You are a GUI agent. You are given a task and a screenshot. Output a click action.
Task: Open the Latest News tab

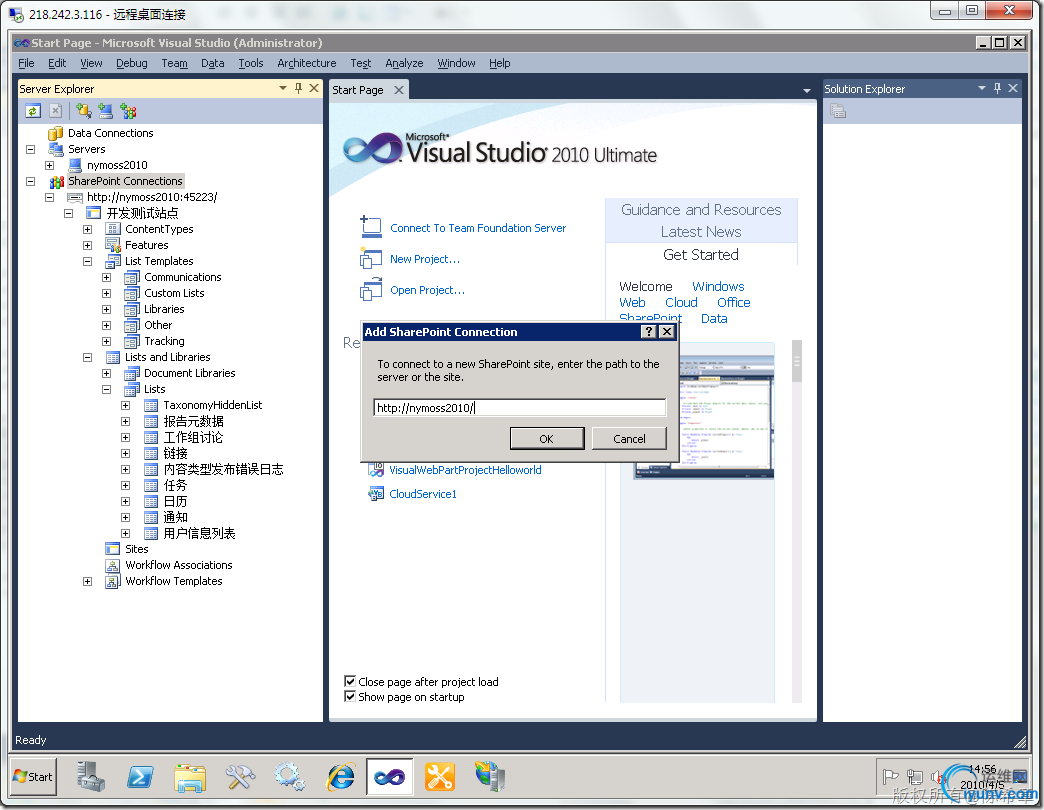click(x=701, y=232)
